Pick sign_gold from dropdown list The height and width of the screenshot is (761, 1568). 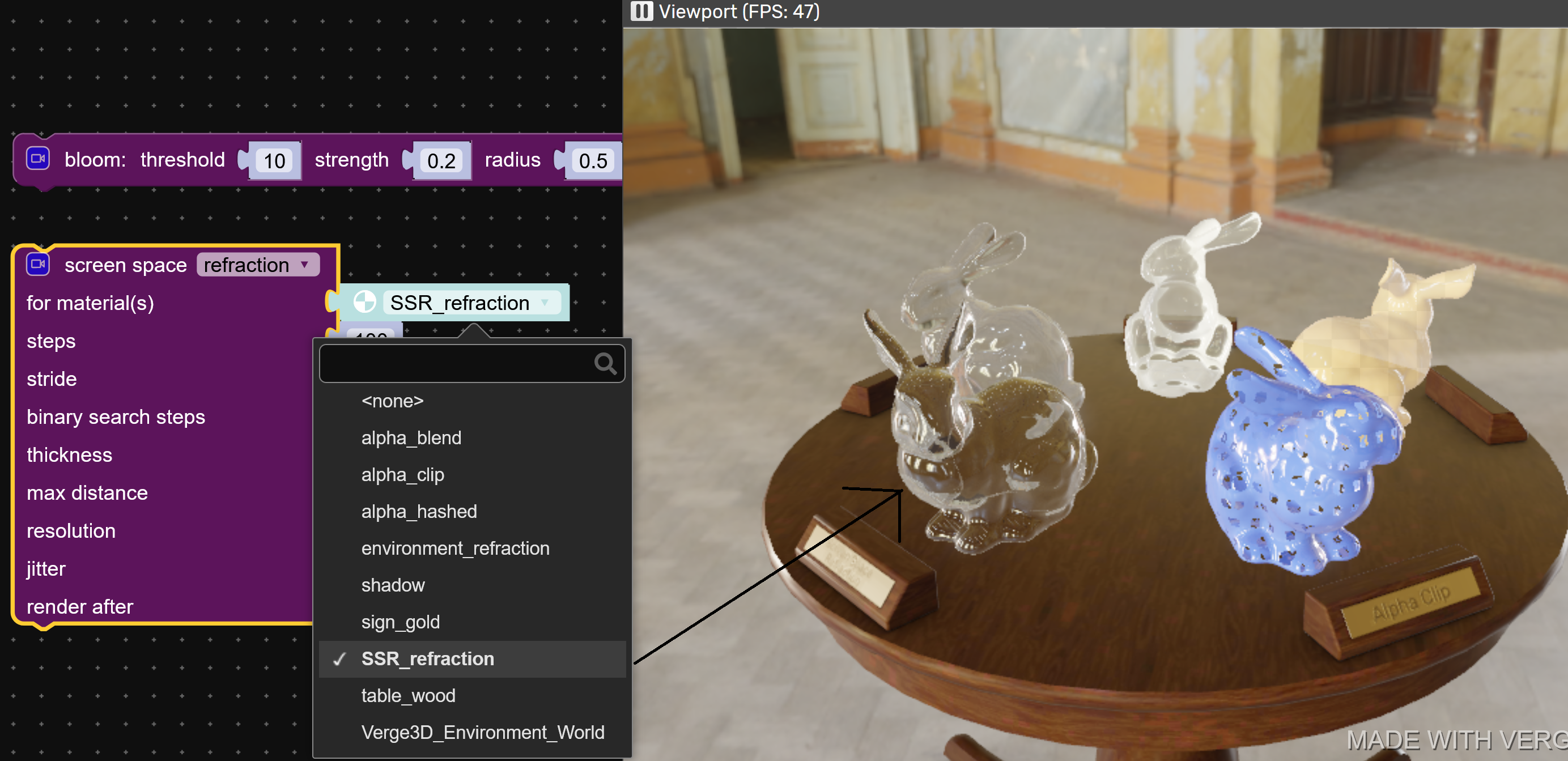400,622
